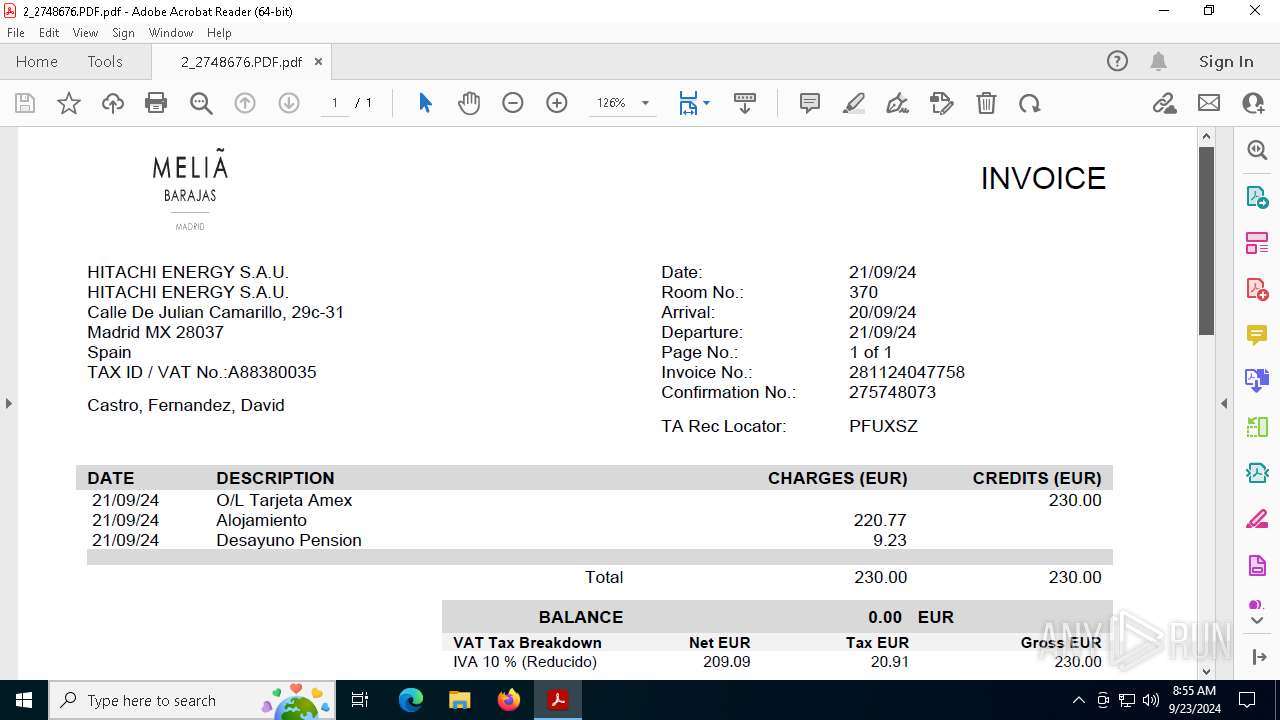Open Combine Files tool in sidebar

click(x=1257, y=380)
